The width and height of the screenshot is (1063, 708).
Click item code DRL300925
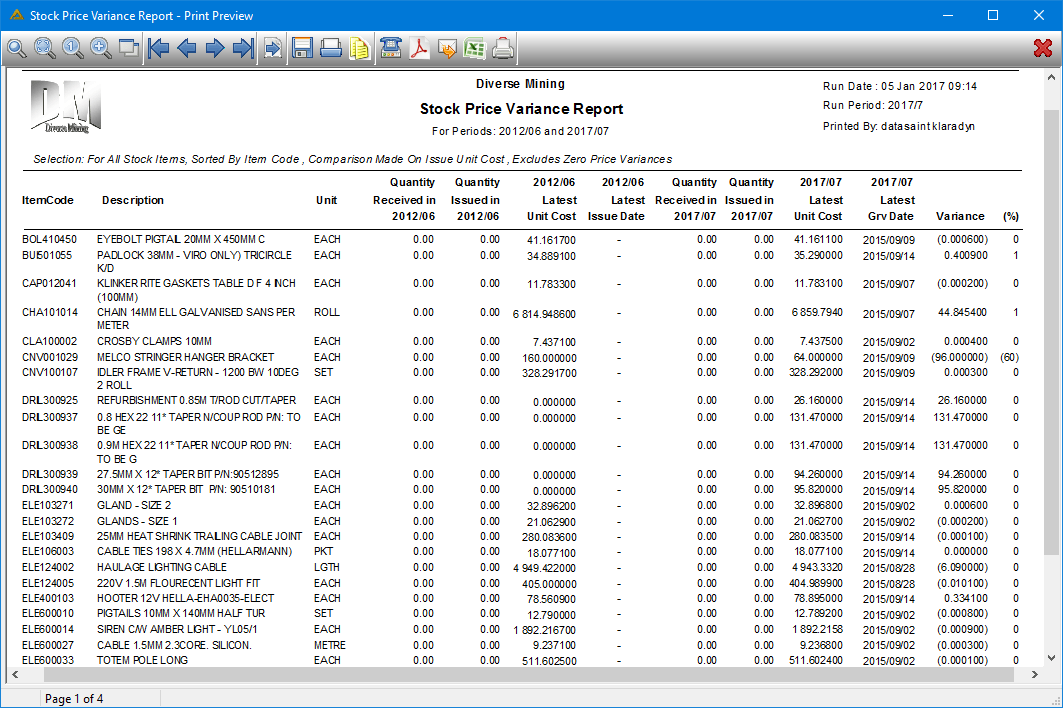tap(49, 400)
